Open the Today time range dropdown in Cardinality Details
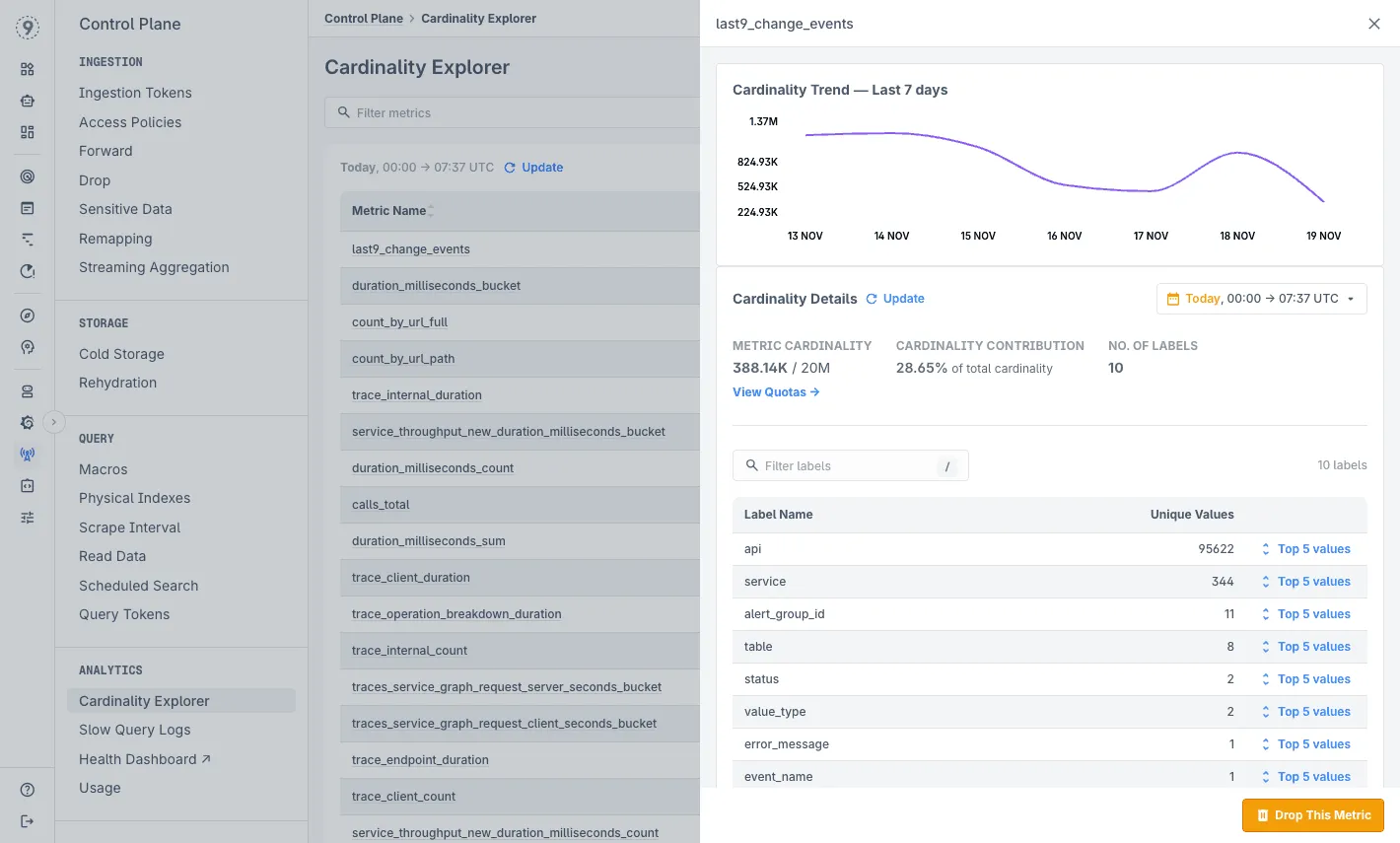The image size is (1400, 843). (x=1261, y=298)
